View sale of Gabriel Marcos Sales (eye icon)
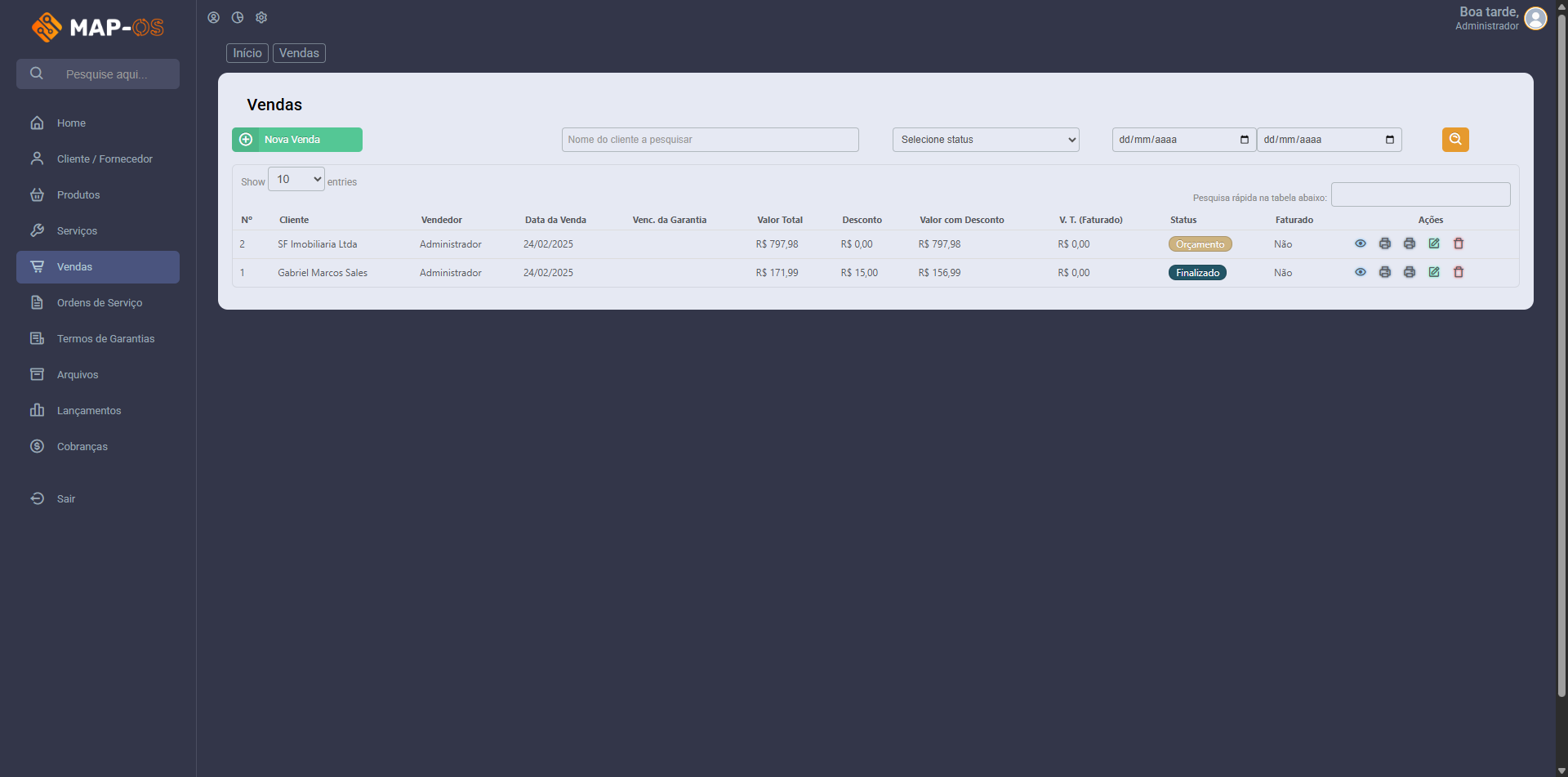Viewport: 1568px width, 777px height. click(1361, 272)
